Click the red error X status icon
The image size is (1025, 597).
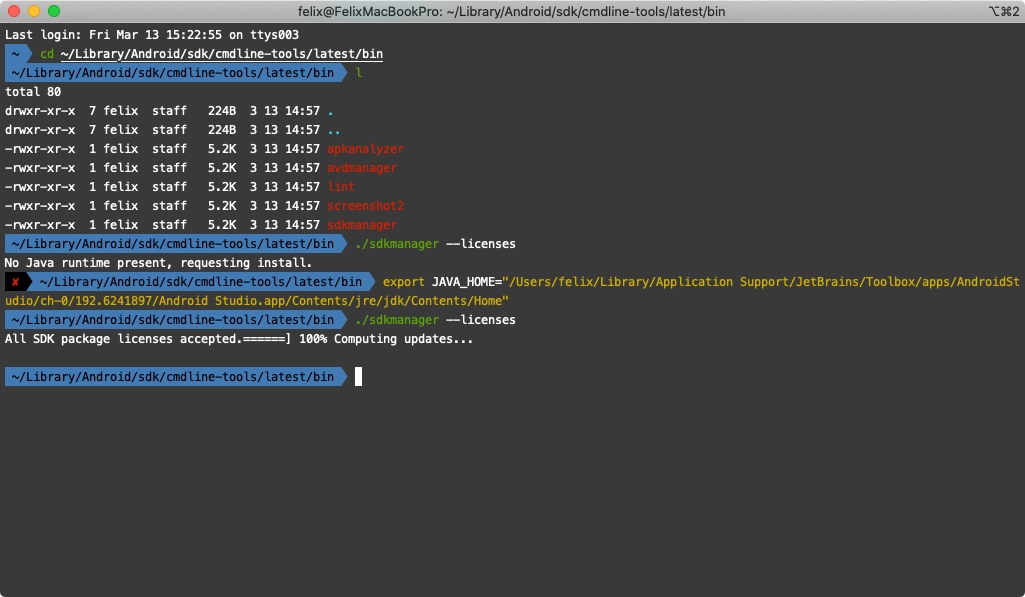click(x=16, y=282)
